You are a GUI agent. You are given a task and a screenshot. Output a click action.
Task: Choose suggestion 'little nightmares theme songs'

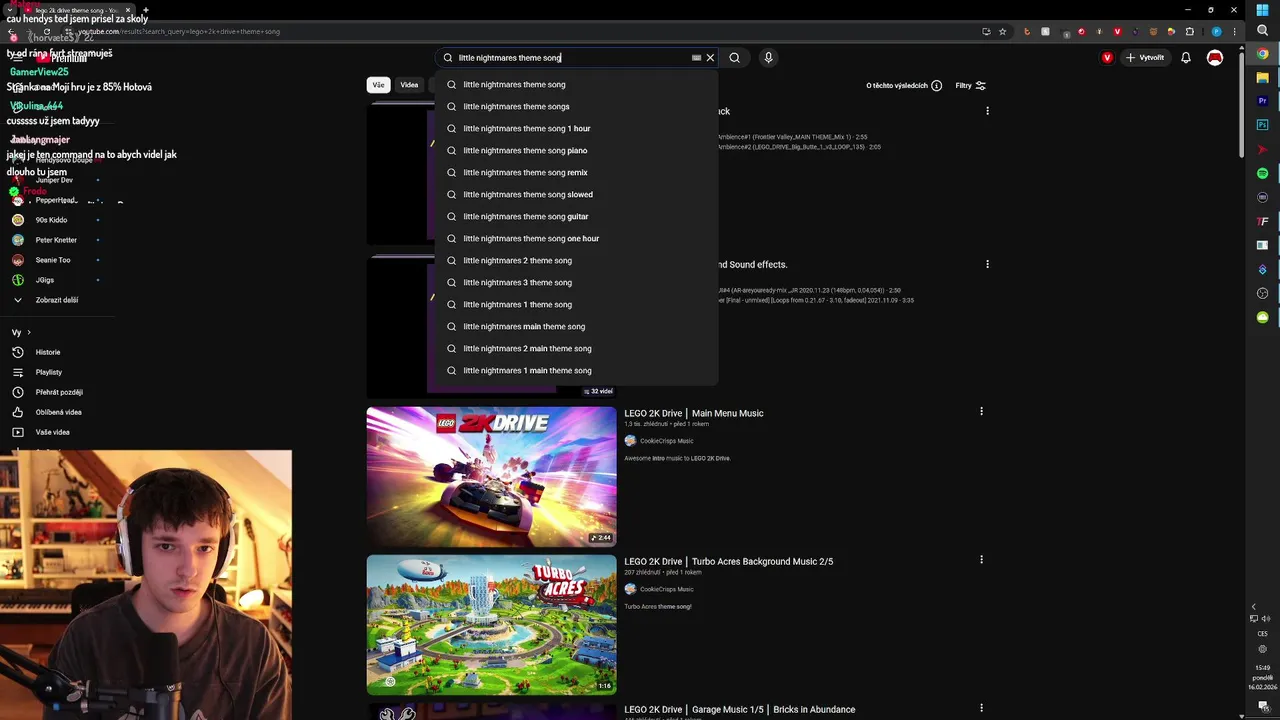577,106
